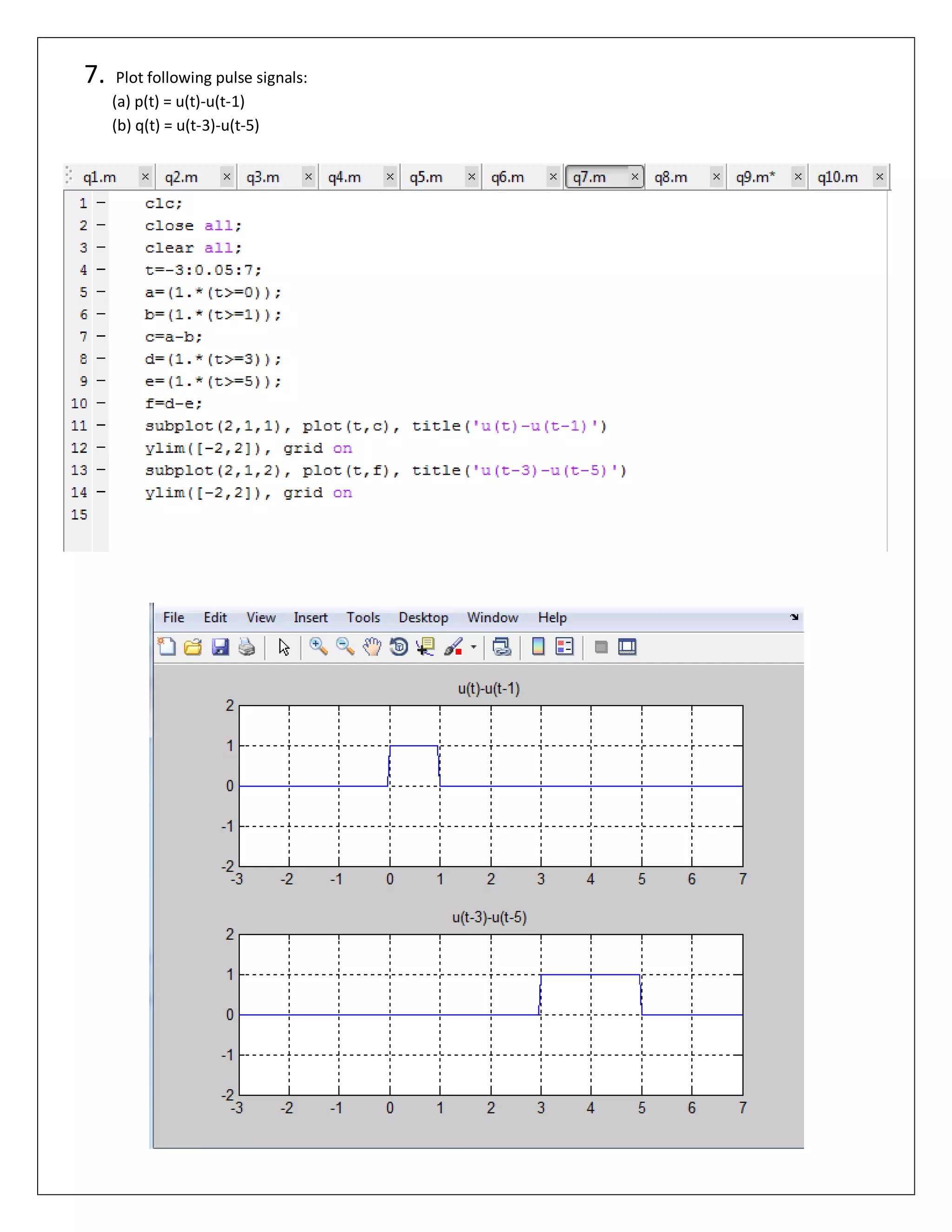Image resolution: width=952 pixels, height=1232 pixels.
Task: Select the Zoom In magnifier tool
Action: [x=318, y=647]
